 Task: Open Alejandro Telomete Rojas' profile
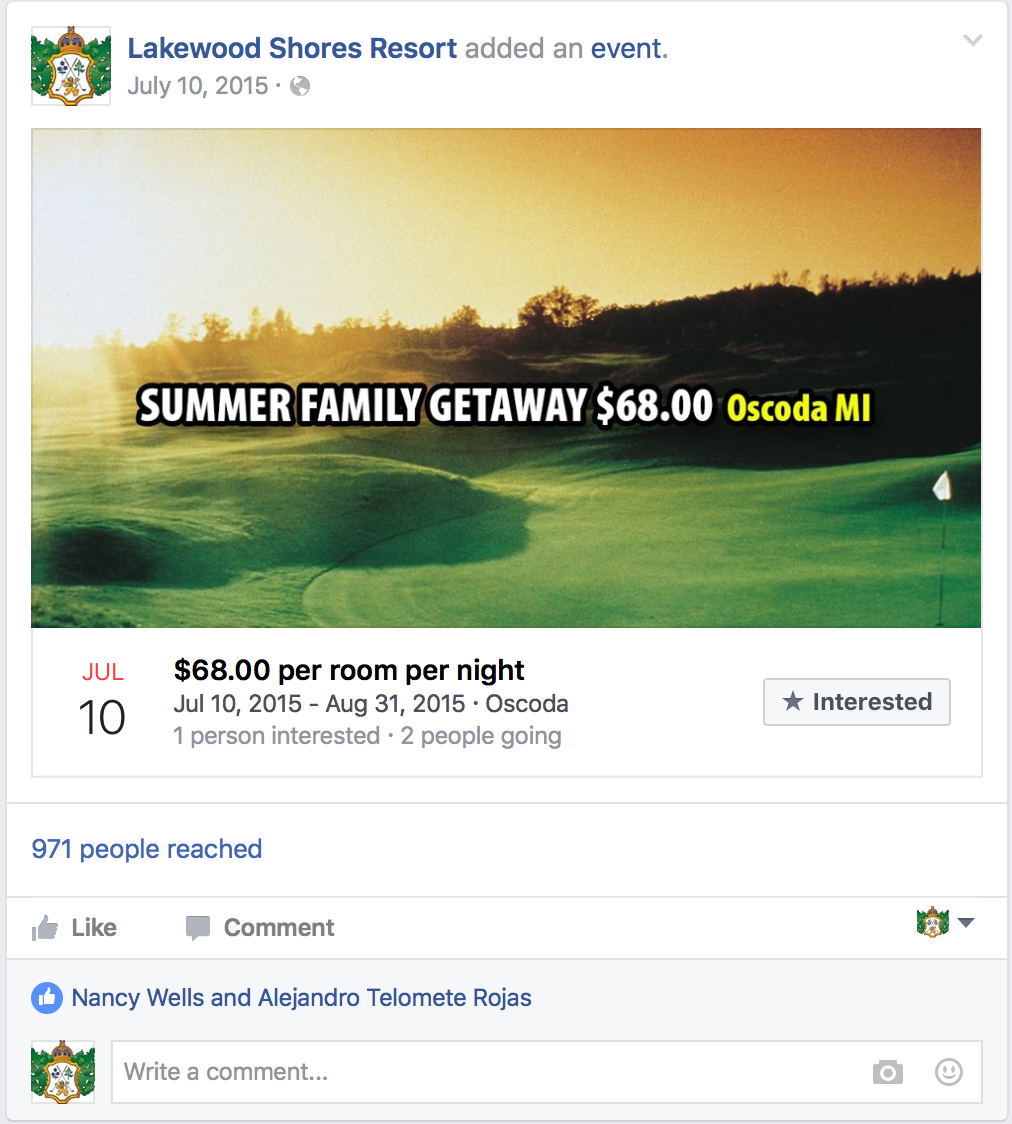tap(395, 998)
